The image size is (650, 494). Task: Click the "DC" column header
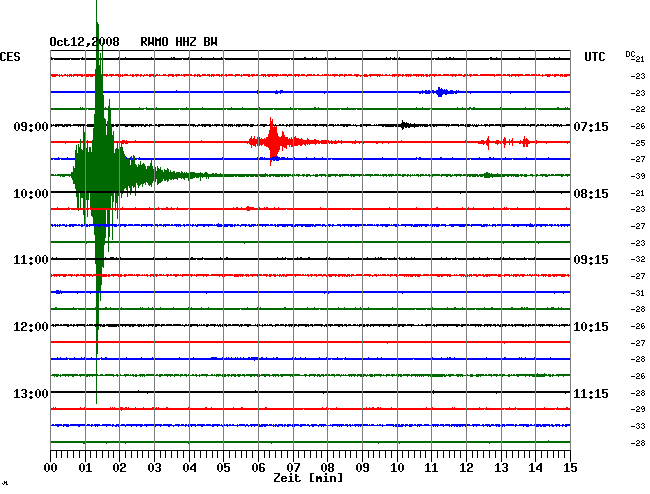click(630, 54)
